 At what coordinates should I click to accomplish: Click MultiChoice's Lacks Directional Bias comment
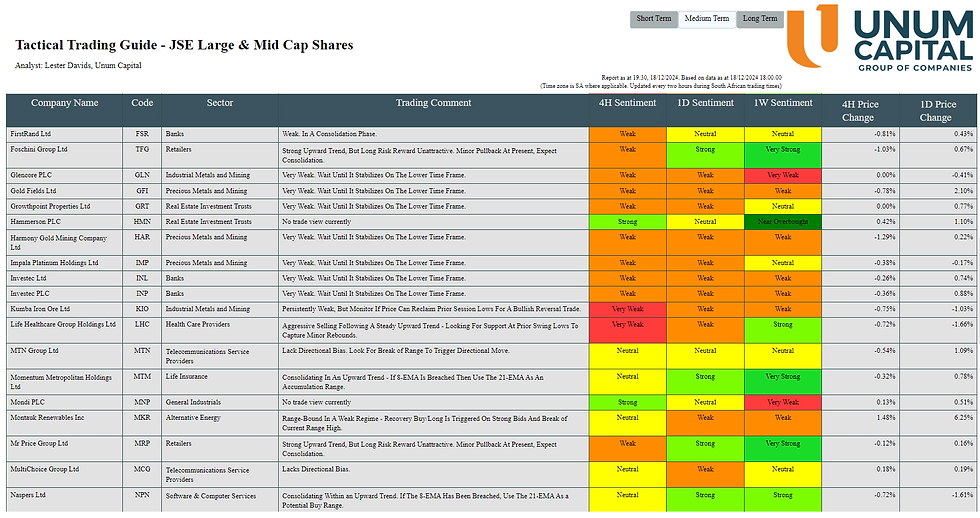coord(316,469)
